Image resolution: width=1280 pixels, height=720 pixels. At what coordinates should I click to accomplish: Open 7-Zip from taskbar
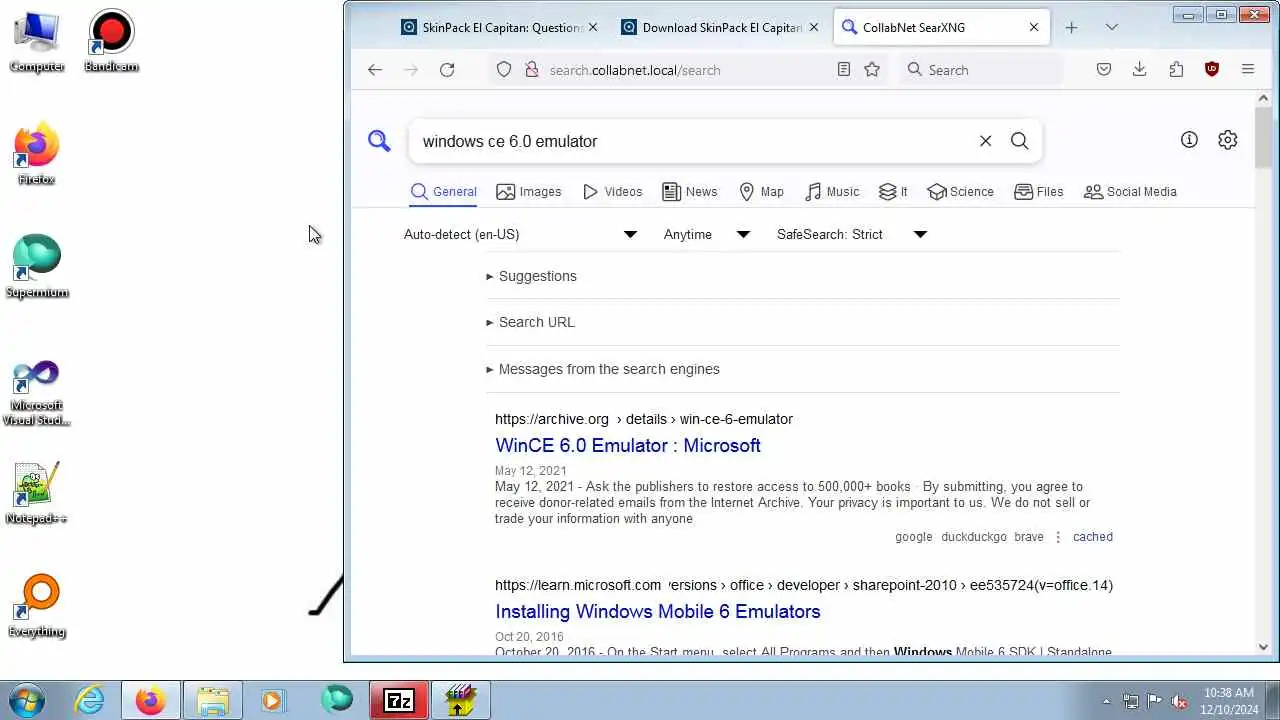[399, 700]
